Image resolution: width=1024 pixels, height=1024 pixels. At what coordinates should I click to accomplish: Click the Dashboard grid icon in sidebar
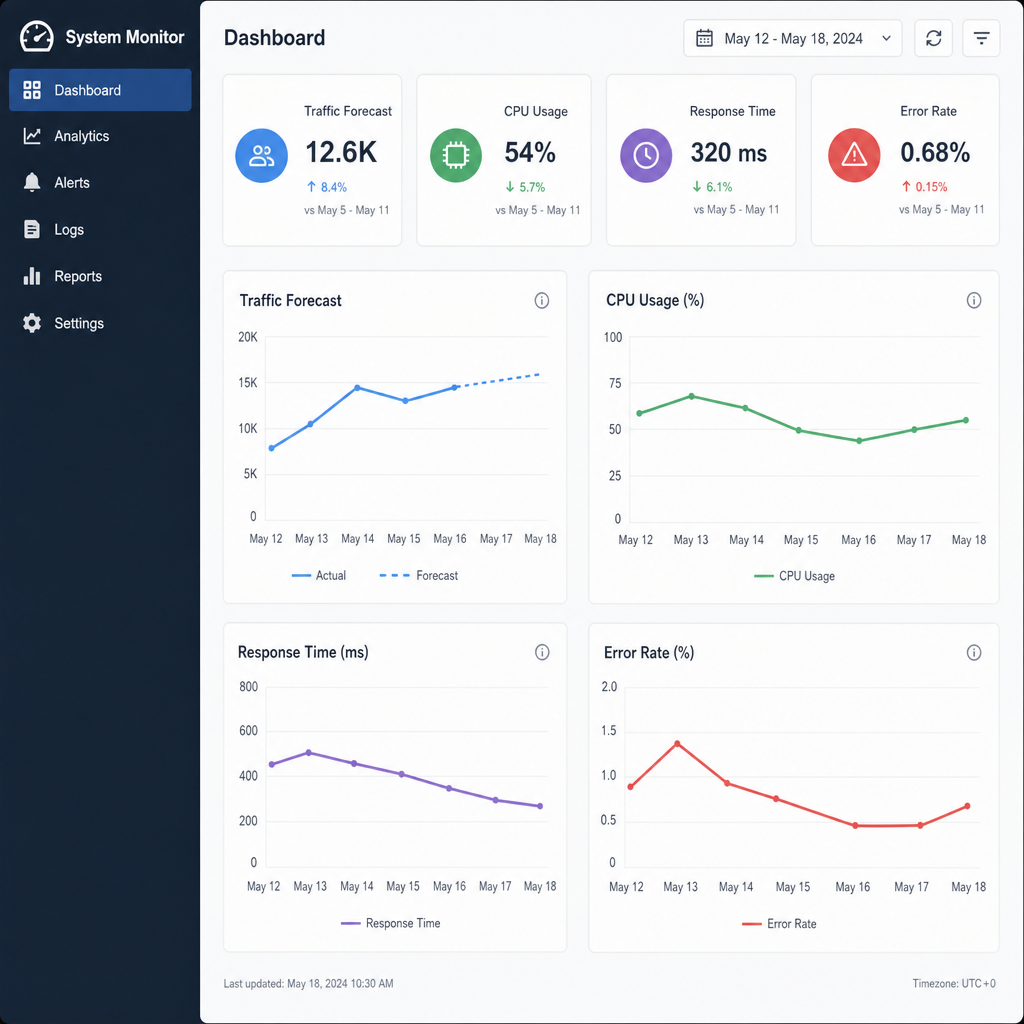(32, 90)
